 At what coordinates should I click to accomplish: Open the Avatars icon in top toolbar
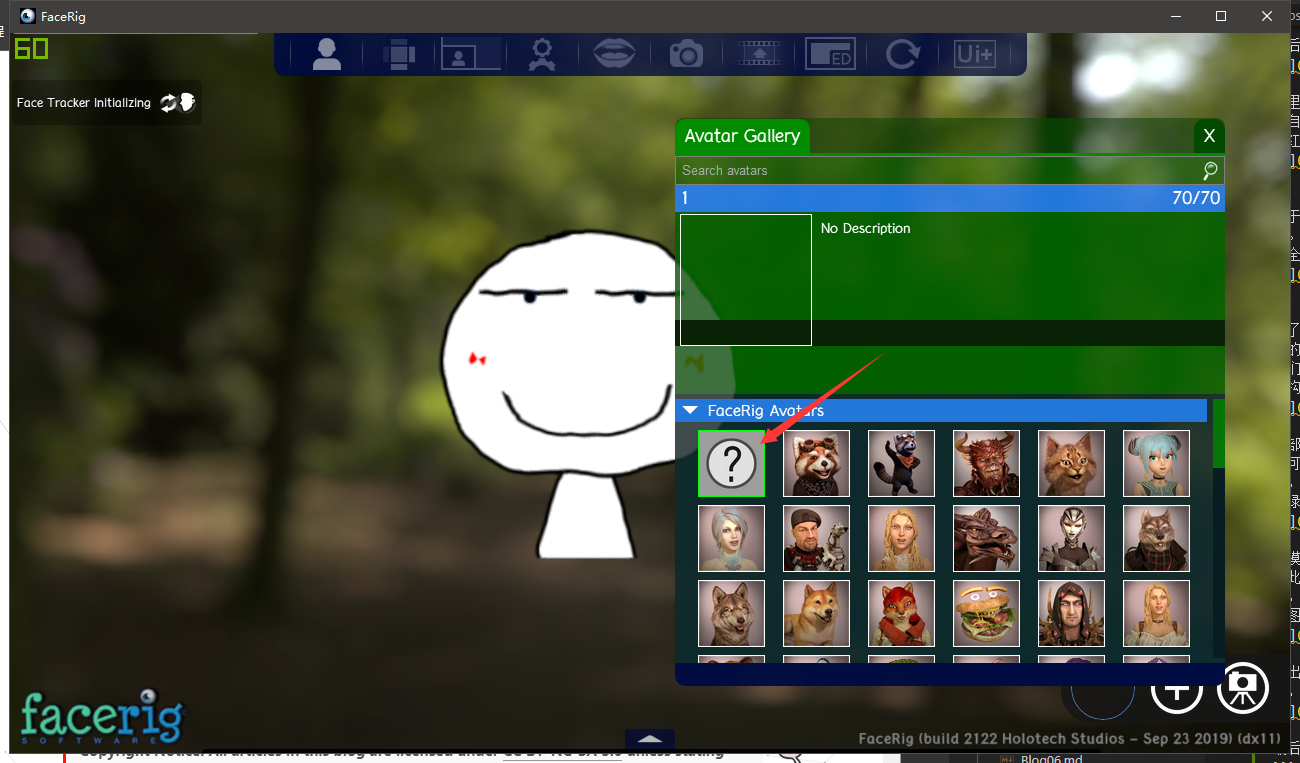327,53
